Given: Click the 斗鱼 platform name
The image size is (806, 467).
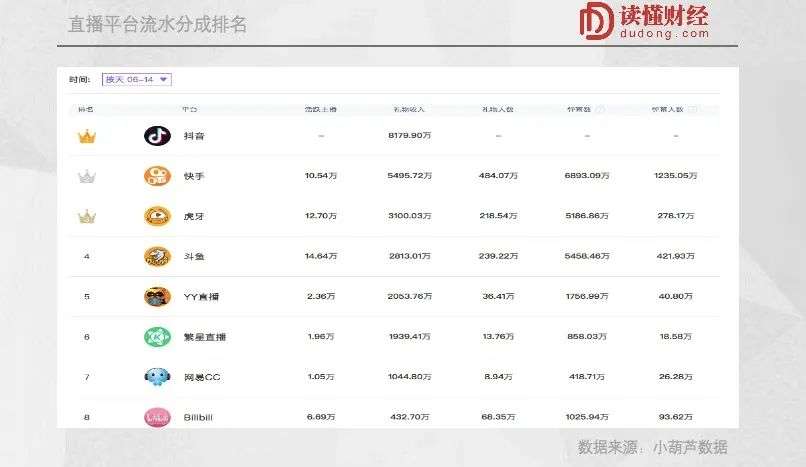Looking at the screenshot, I should [194, 256].
